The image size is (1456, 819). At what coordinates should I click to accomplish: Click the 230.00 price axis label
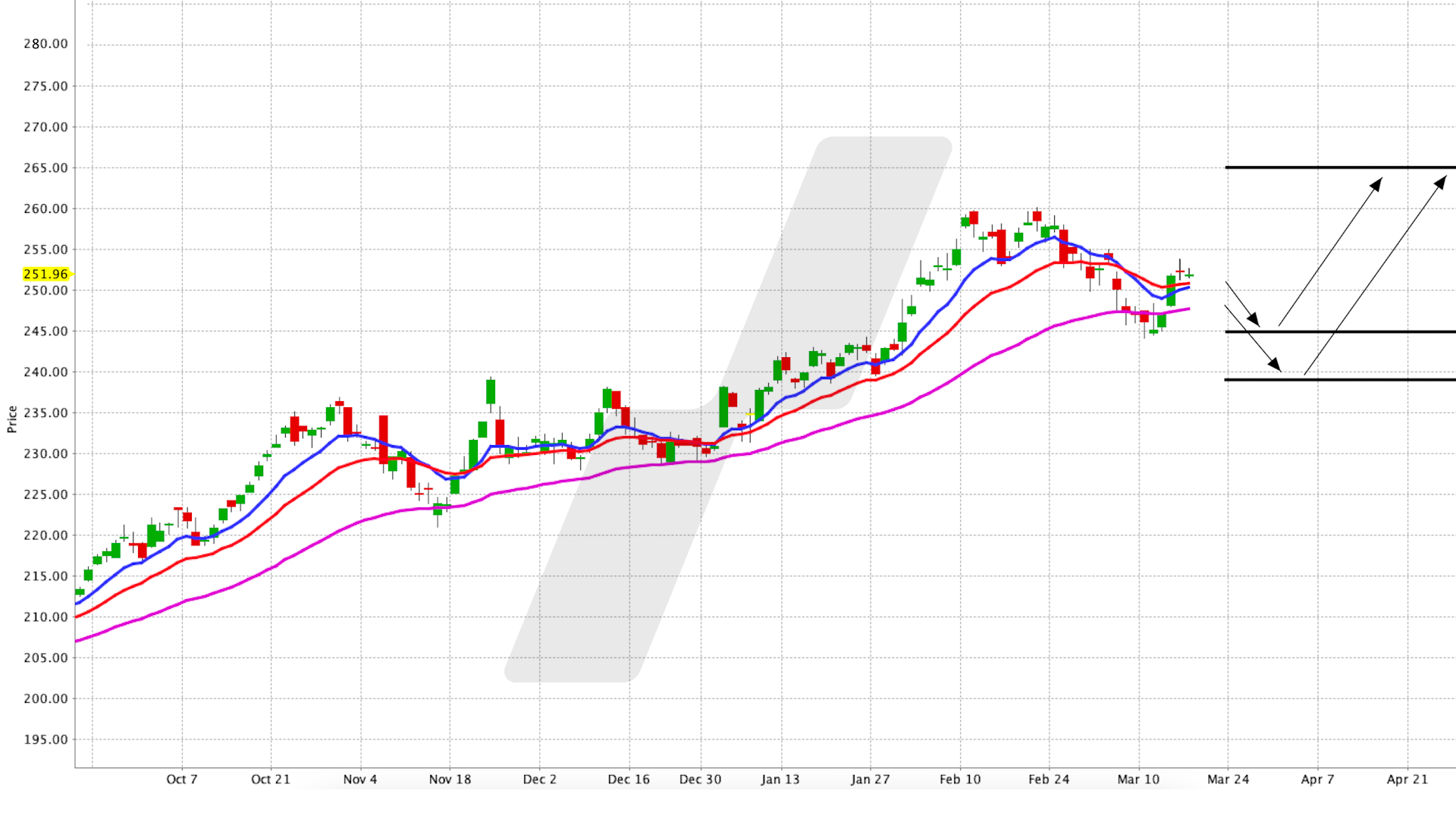point(45,453)
